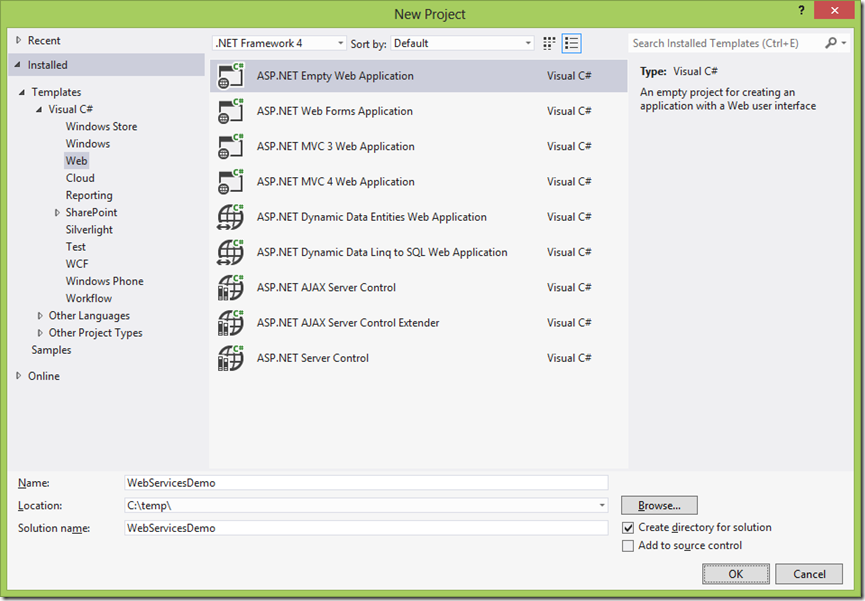Enable Add to source control
The image size is (865, 601).
click(x=628, y=546)
